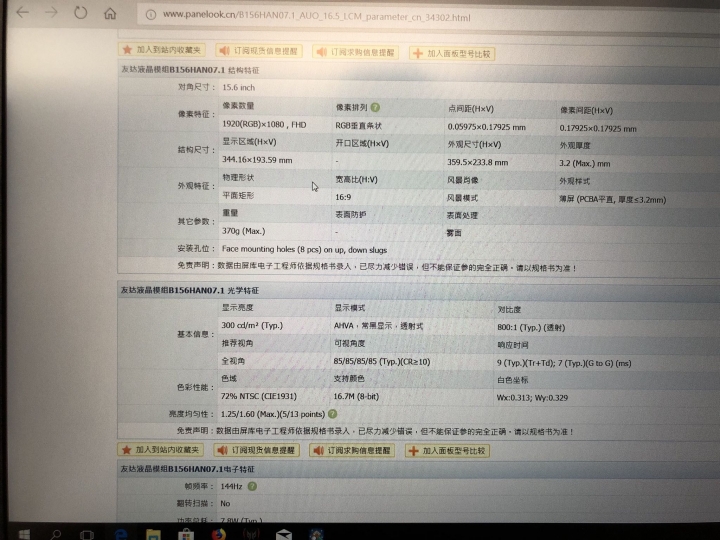Viewport: 720px width, 540px height.
Task: Click the 薄屏 (PCBA平直, 厚度≤3.2mm) value
Action: click(613, 200)
